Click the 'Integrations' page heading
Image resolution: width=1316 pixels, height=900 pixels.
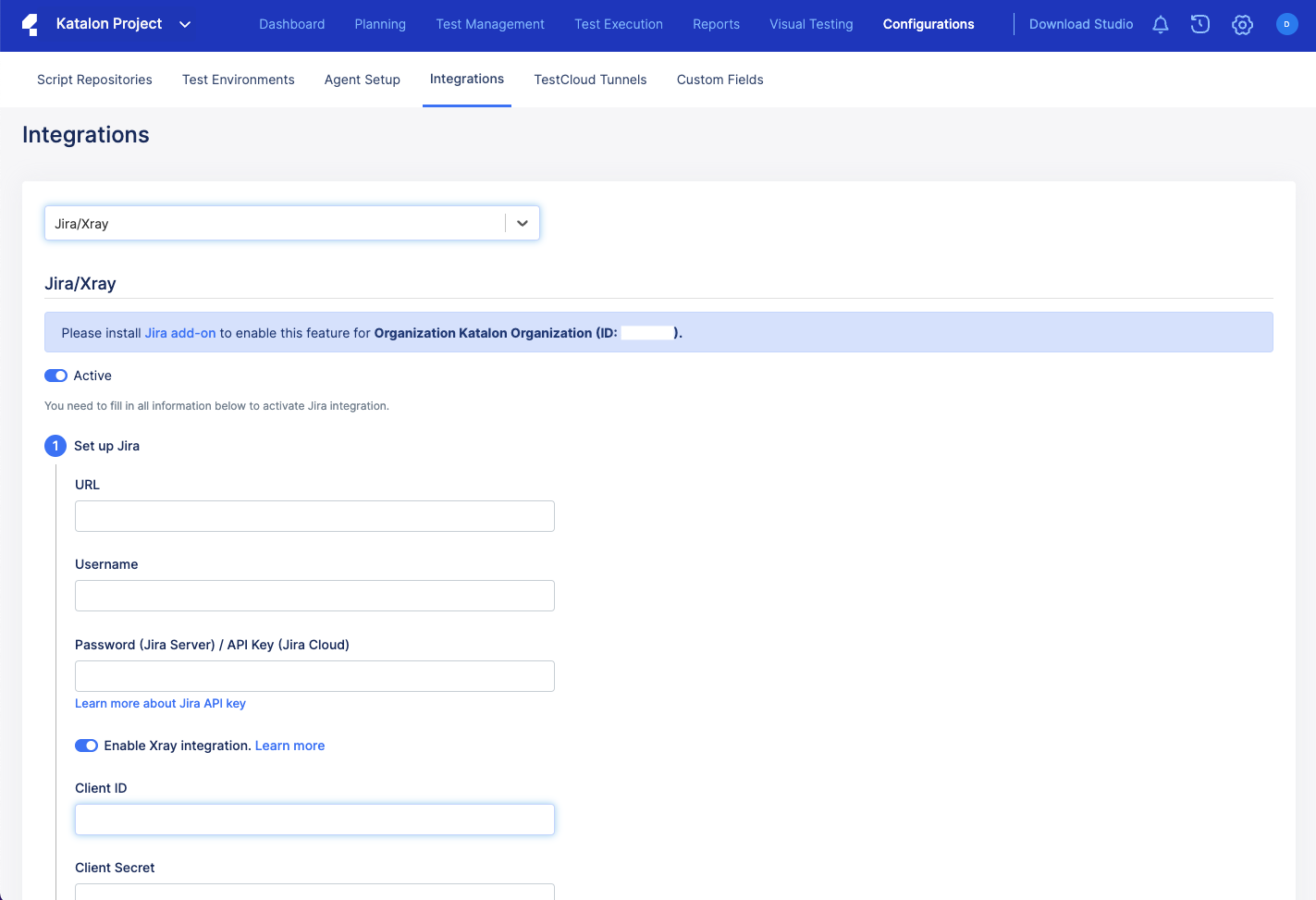[x=86, y=135]
